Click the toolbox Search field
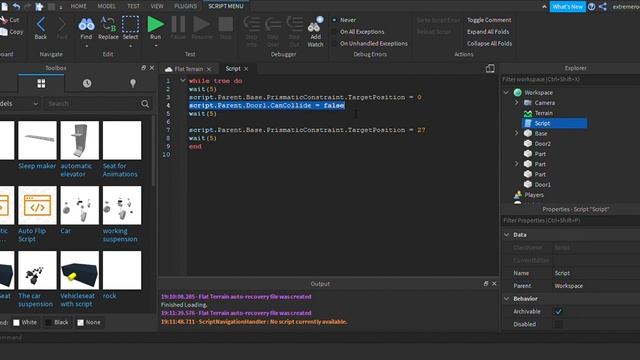Viewport: 640px width, 360px height. (x=92, y=104)
